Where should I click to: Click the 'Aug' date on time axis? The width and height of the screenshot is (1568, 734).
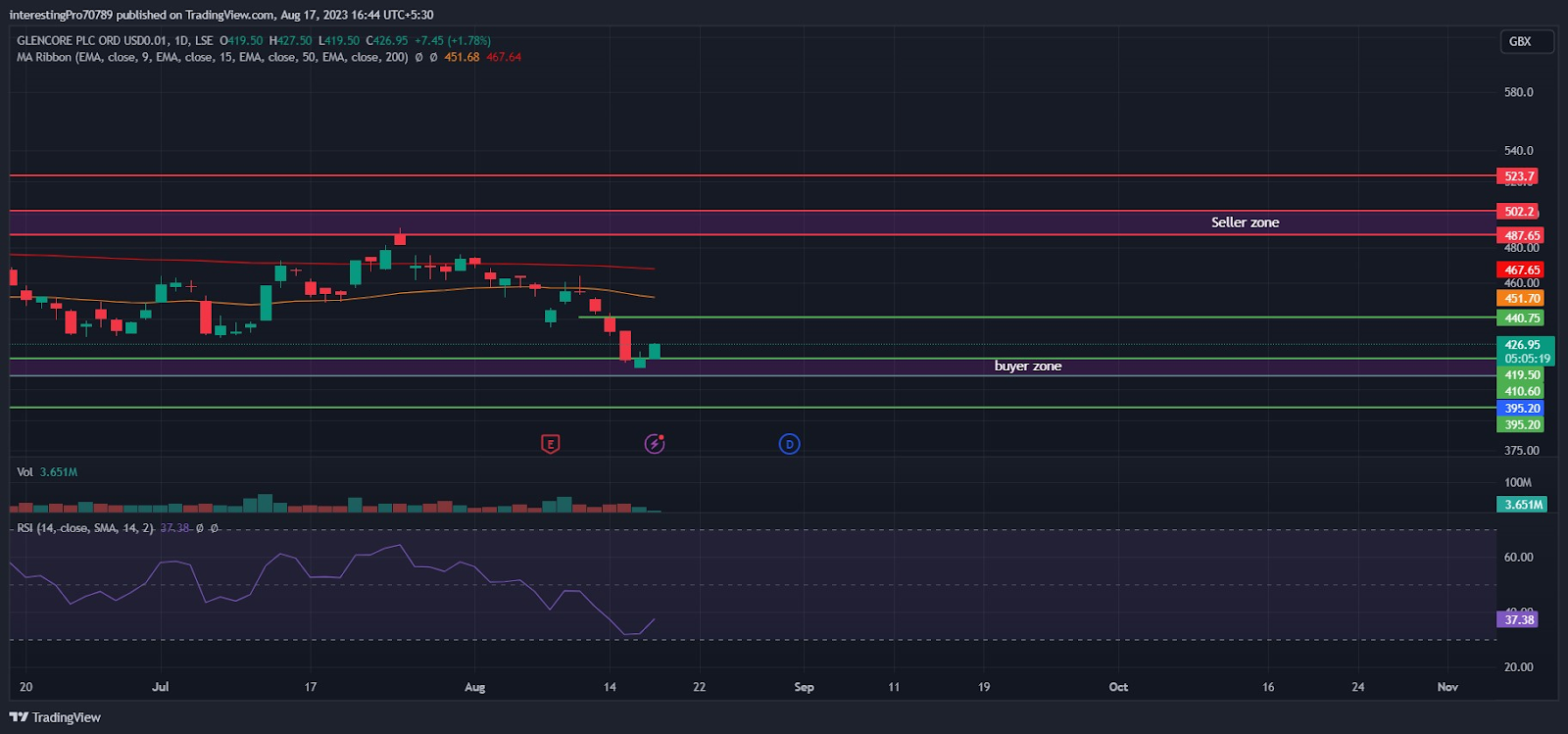tap(475, 687)
